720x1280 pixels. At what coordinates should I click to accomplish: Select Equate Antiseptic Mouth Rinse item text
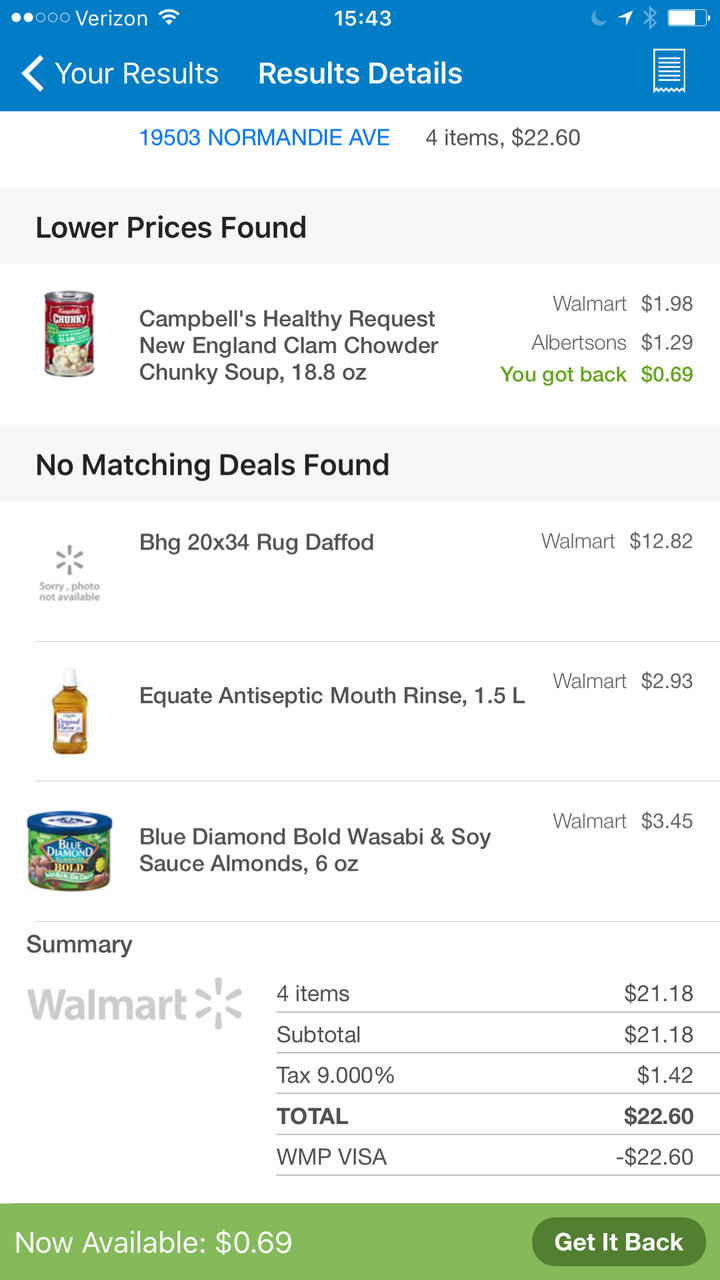(x=332, y=696)
